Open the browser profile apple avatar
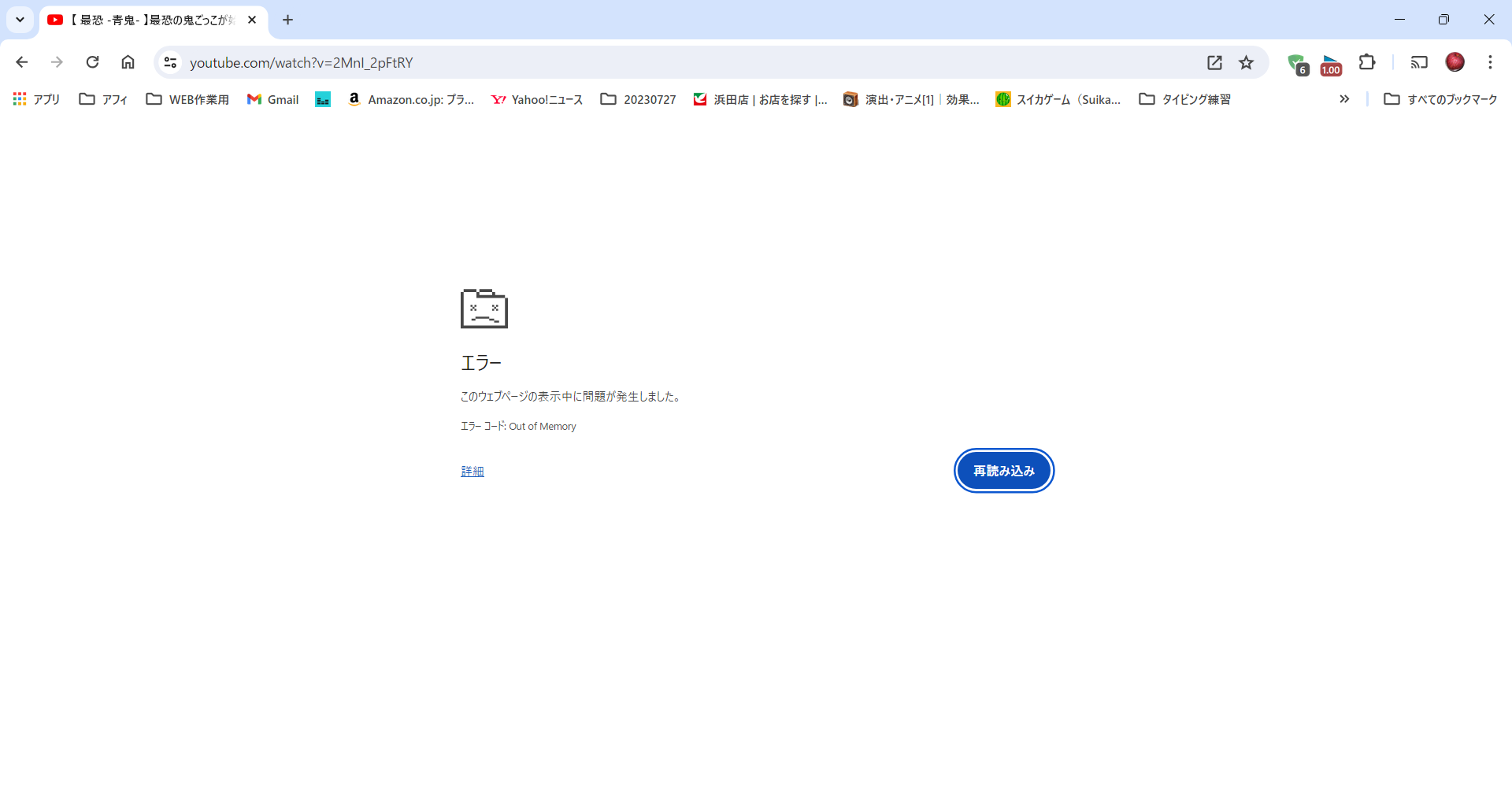The image size is (1512, 803). click(x=1455, y=61)
